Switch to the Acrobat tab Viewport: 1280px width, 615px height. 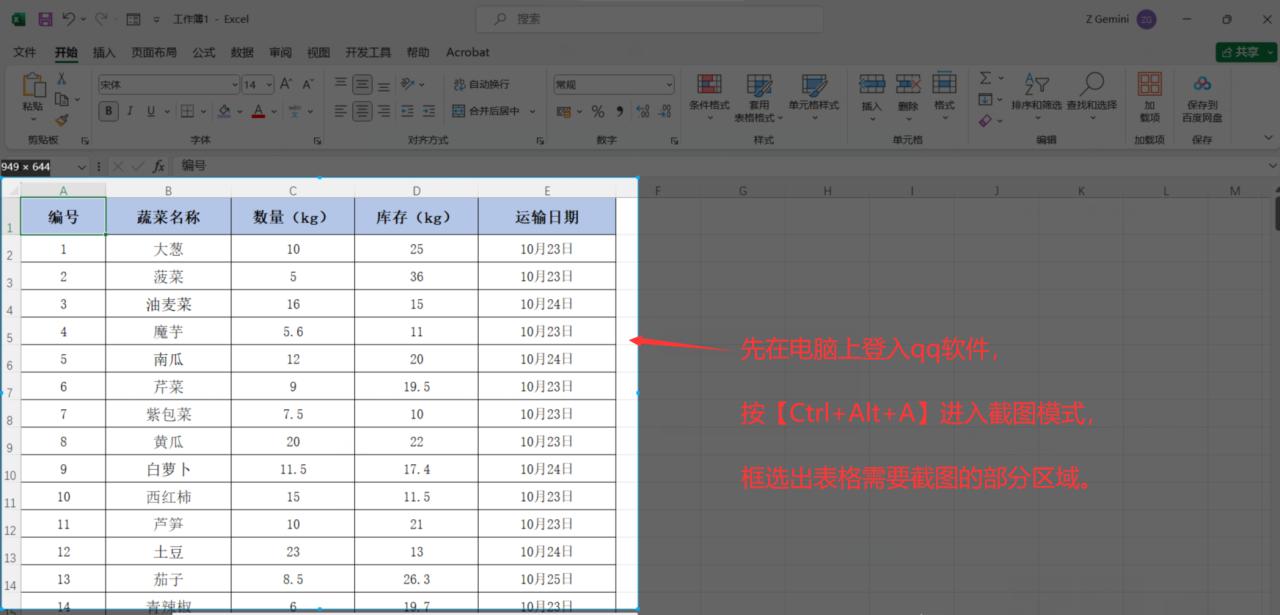pyautogui.click(x=468, y=52)
